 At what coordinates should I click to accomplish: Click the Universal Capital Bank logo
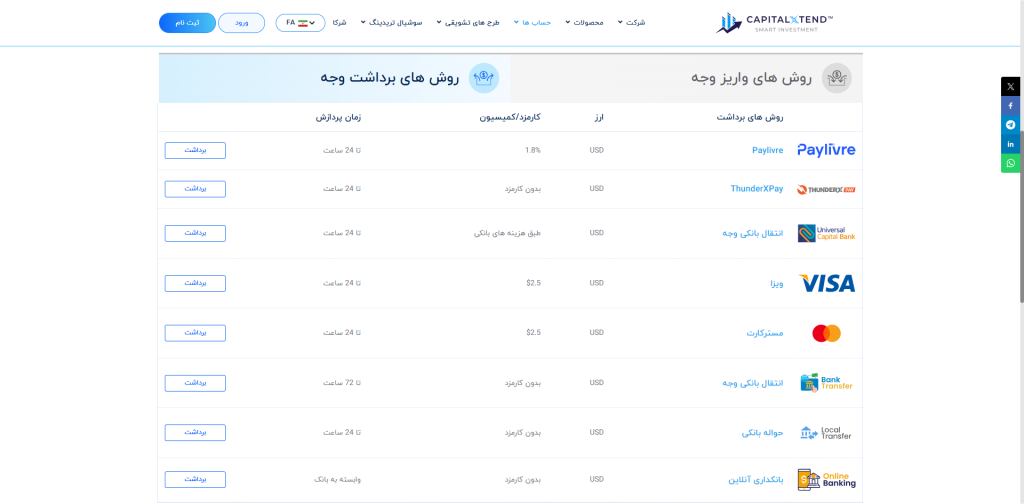826,233
